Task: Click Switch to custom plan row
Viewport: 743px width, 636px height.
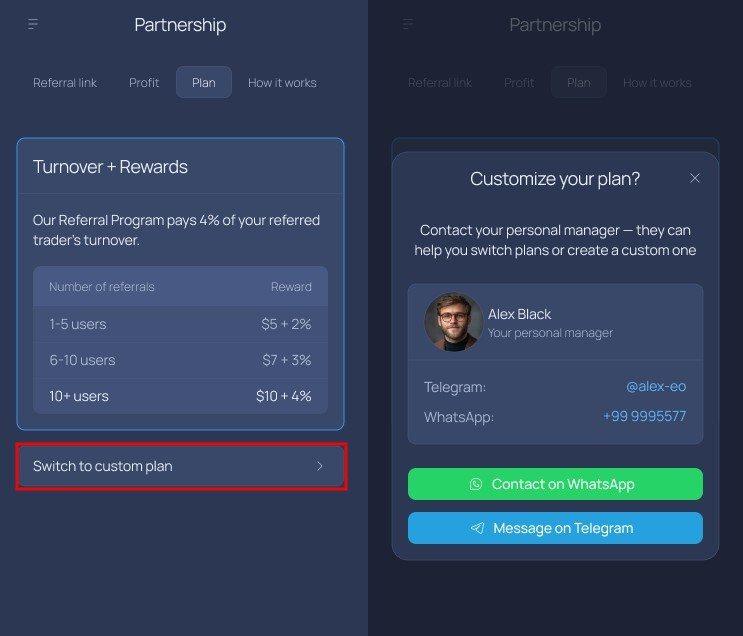Action: click(x=181, y=466)
